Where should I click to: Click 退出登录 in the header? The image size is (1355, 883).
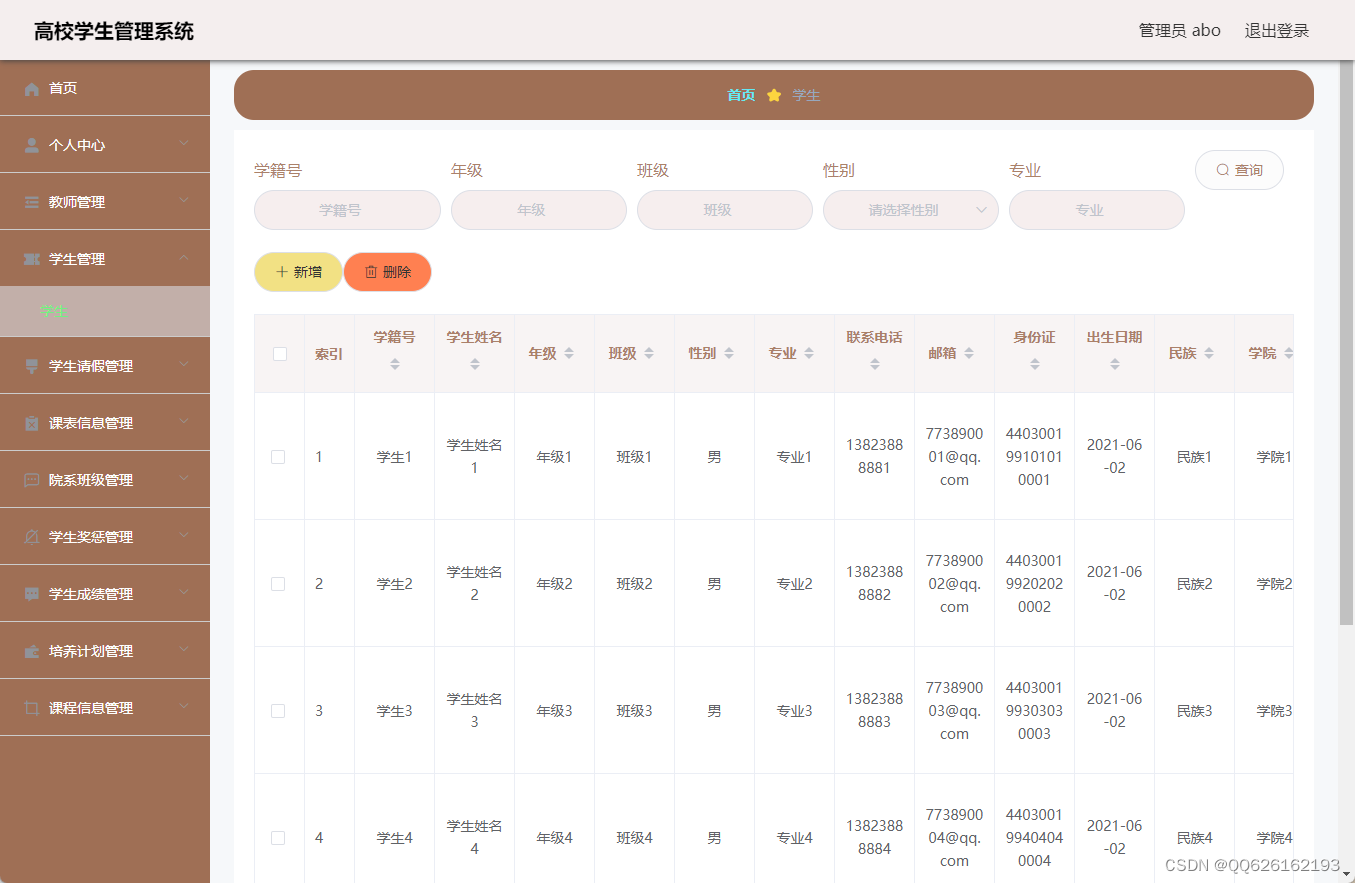point(1277,30)
